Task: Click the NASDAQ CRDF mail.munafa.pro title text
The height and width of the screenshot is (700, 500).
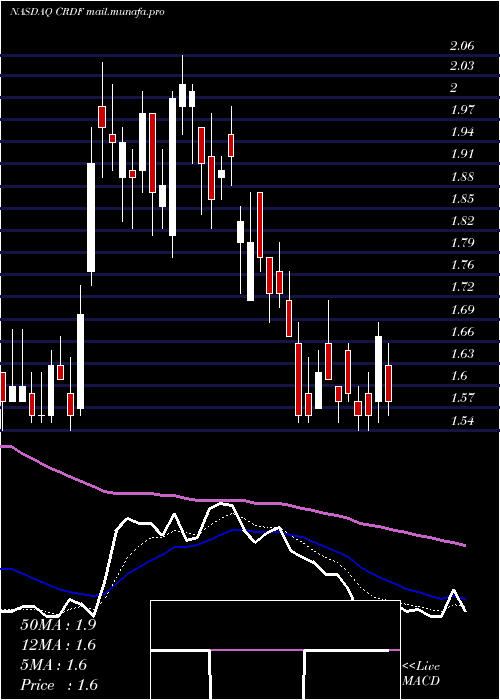Action: 87,12
